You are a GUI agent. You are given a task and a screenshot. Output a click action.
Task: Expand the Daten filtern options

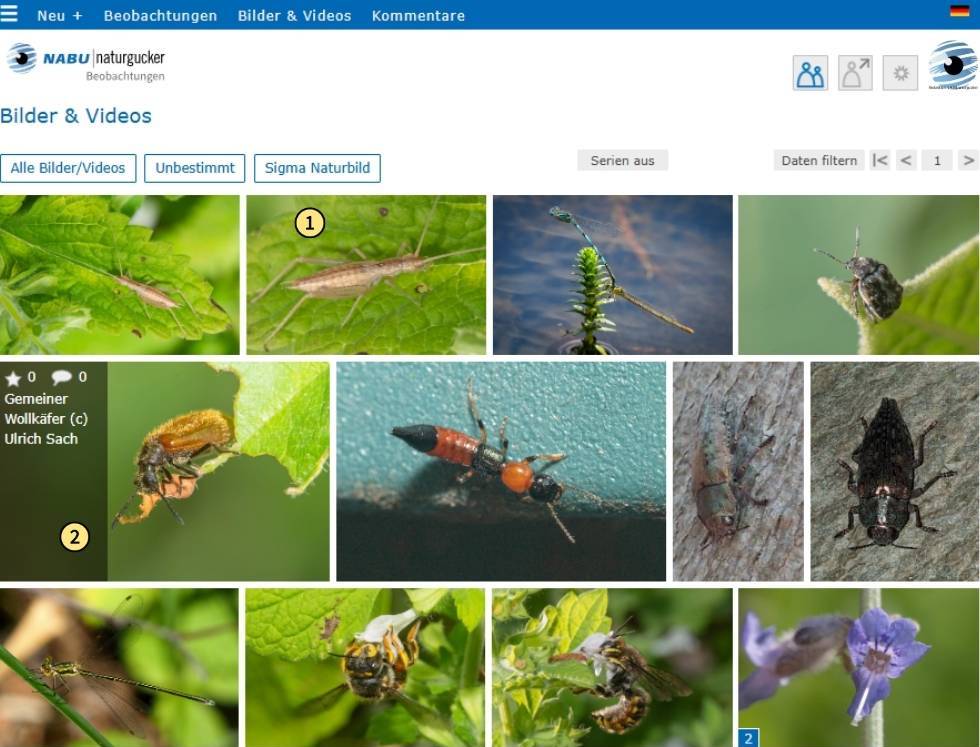tap(819, 161)
